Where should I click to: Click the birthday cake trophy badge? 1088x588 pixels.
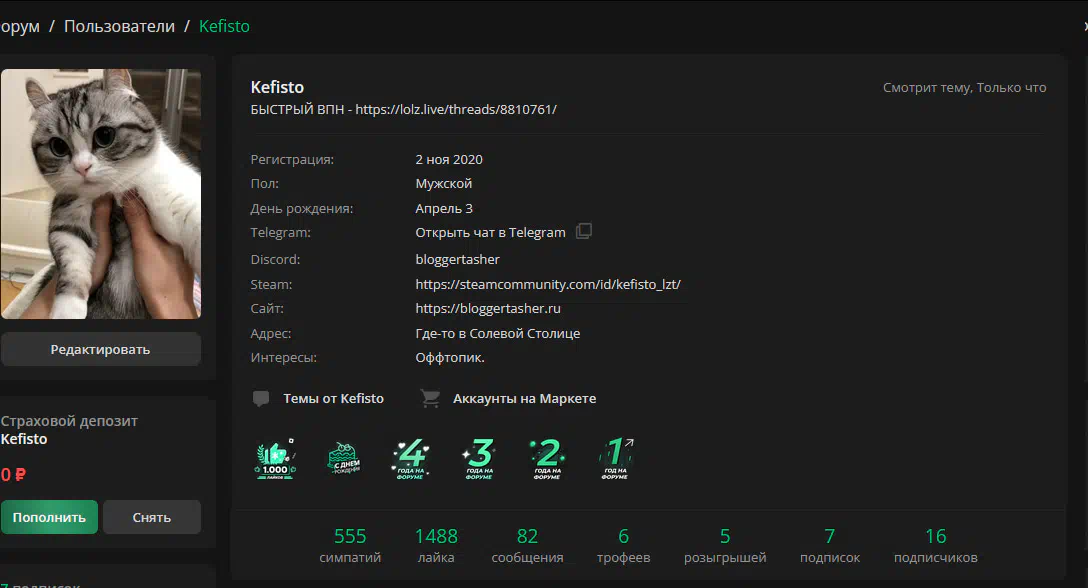[343, 458]
